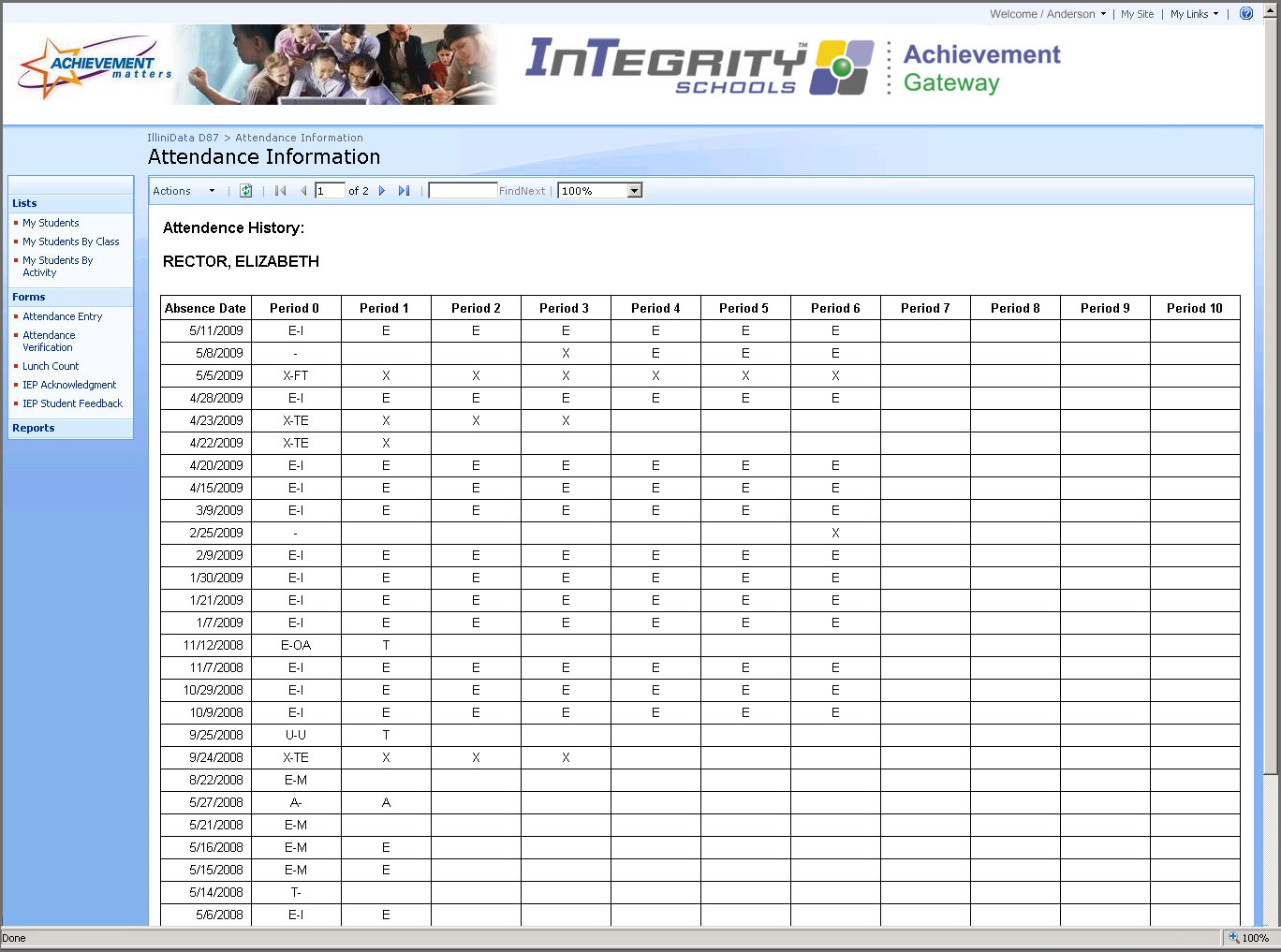Click the IlliniData D87 breadcrumb link

(x=183, y=138)
